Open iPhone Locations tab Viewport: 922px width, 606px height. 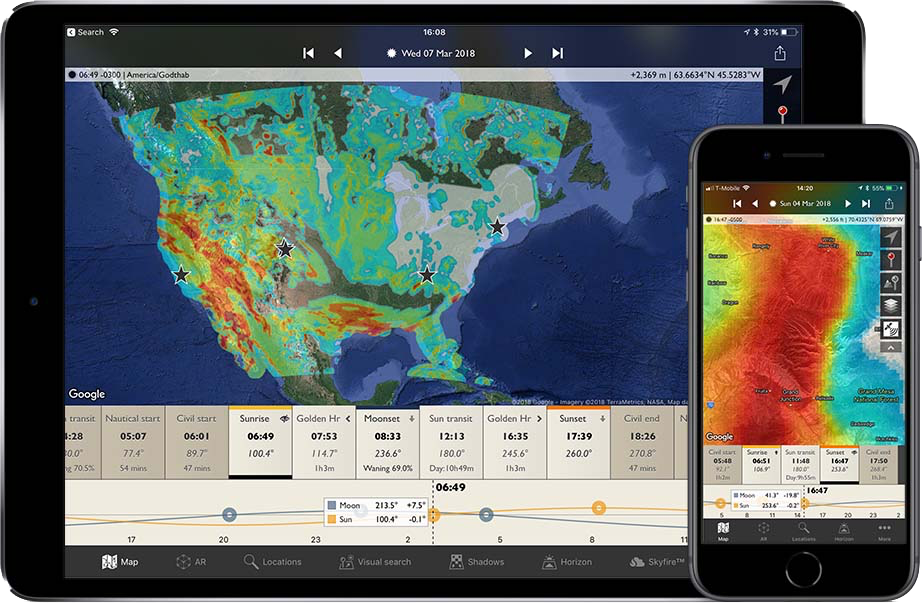803,531
